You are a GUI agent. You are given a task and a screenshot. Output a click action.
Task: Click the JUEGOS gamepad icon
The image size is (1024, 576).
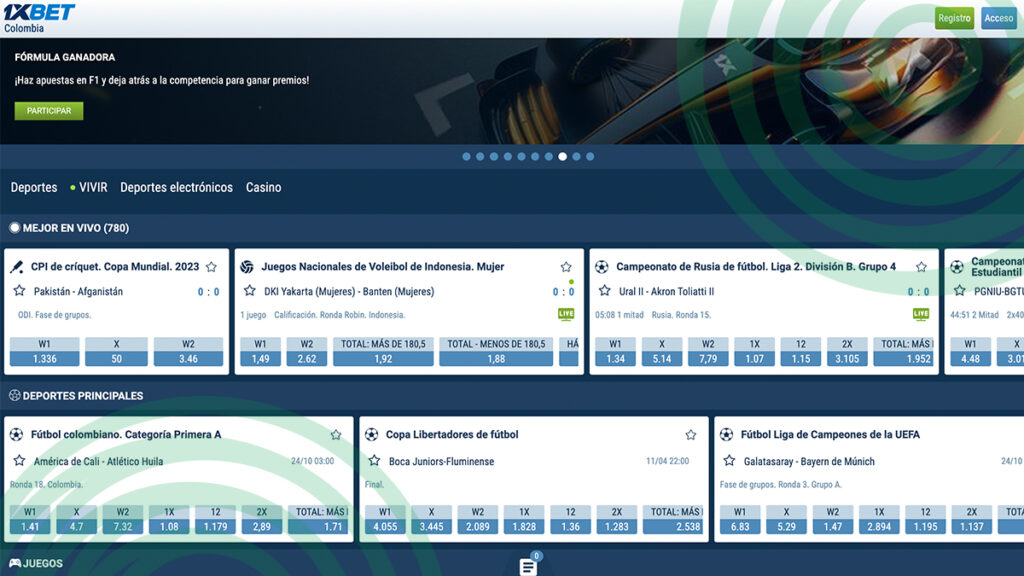click(x=14, y=563)
